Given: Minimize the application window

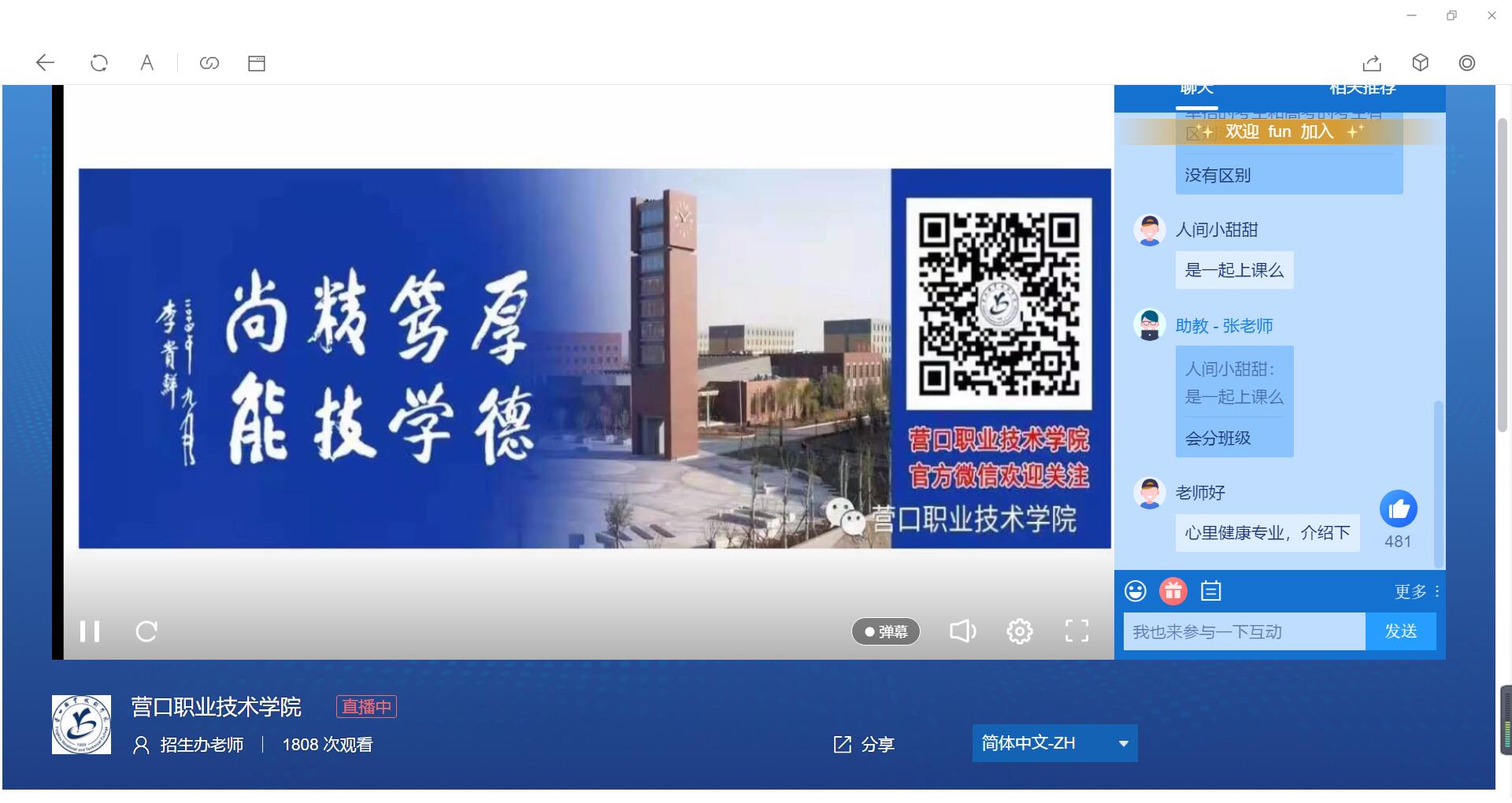Looking at the screenshot, I should [1411, 16].
